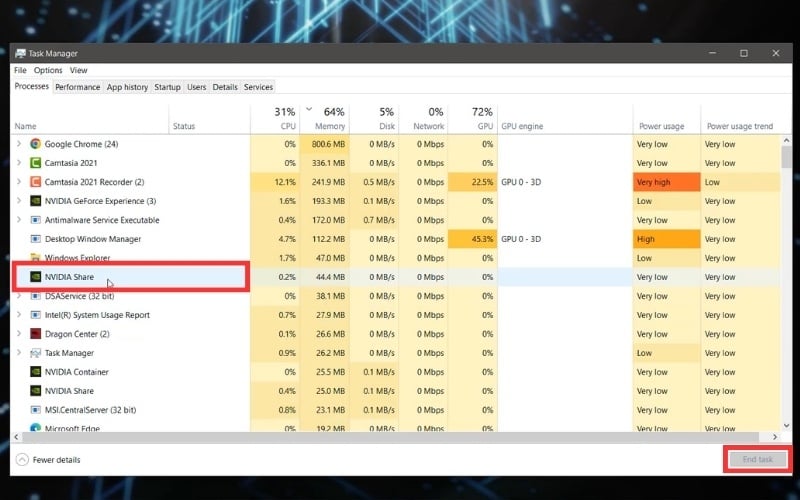Click the sort arrow above Memory column
800x500 pixels.
pos(309,109)
